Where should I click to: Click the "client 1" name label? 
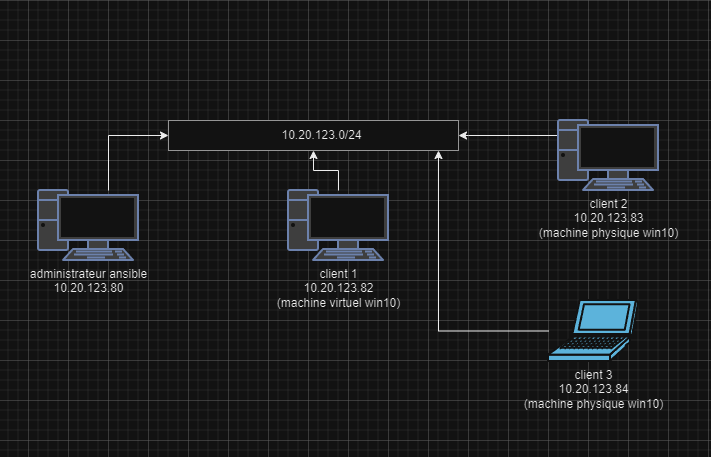[x=338, y=274]
